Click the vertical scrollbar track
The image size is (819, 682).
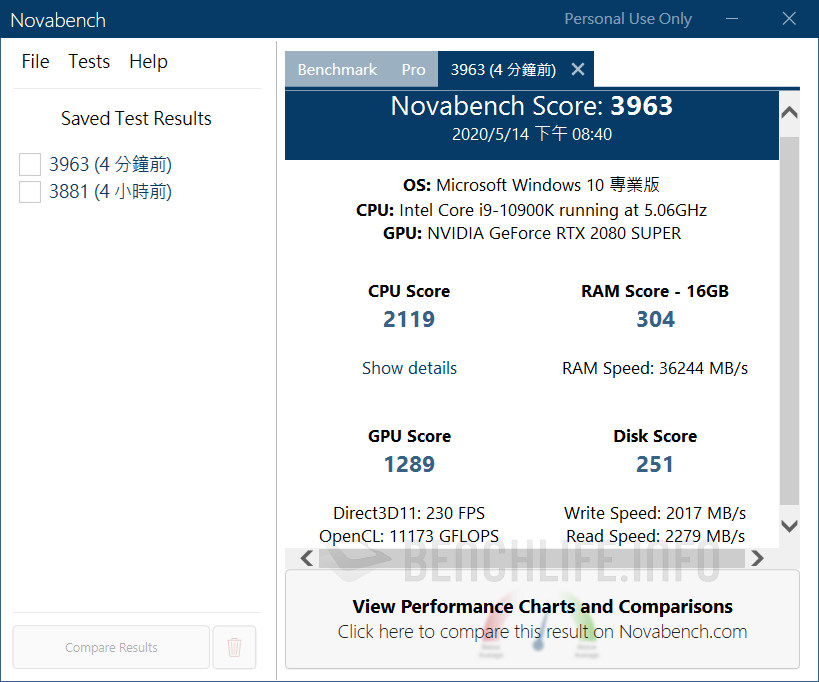(789, 320)
